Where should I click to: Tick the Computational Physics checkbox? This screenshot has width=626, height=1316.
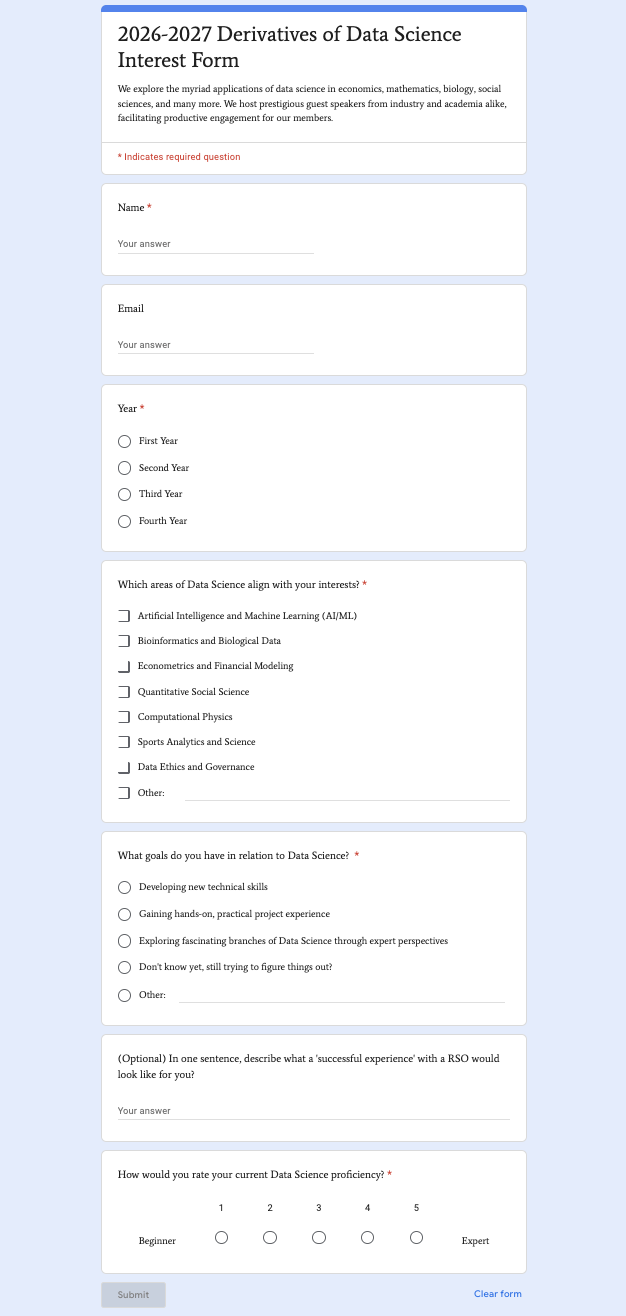(x=124, y=717)
